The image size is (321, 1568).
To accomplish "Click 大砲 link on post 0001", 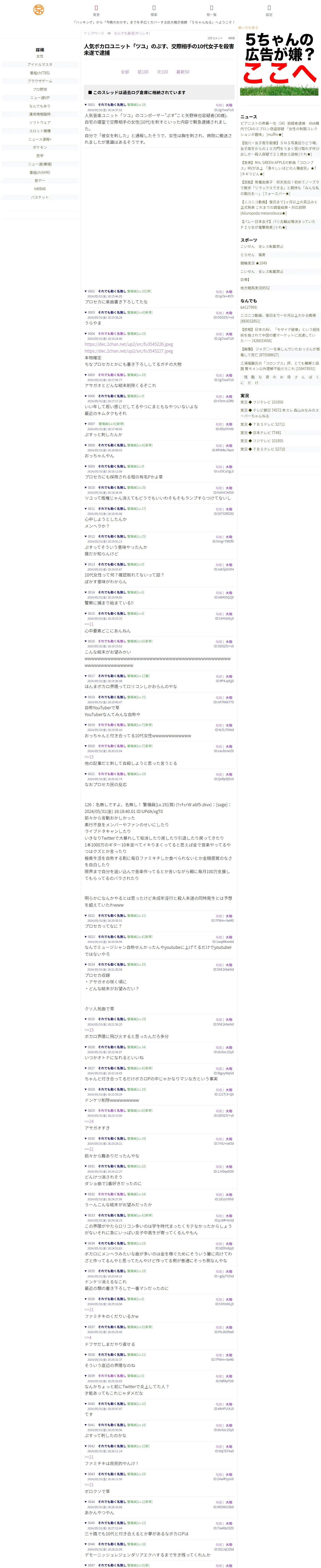I will (229, 105).
